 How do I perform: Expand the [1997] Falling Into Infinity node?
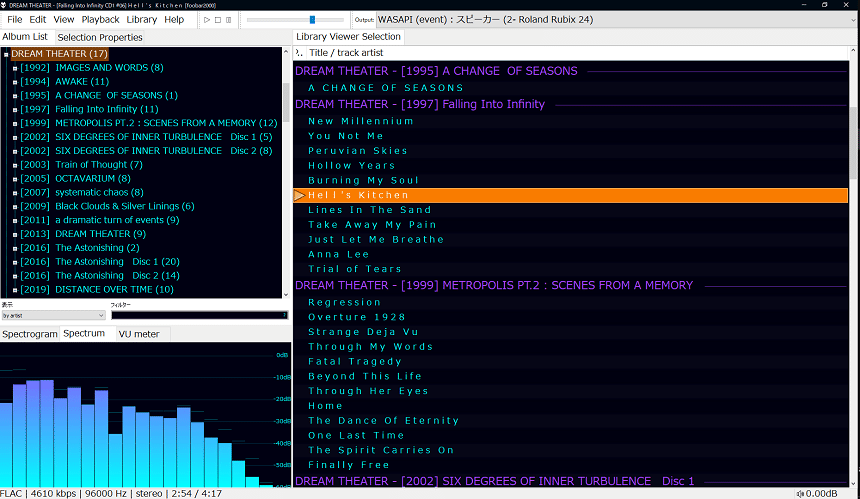click(15, 110)
